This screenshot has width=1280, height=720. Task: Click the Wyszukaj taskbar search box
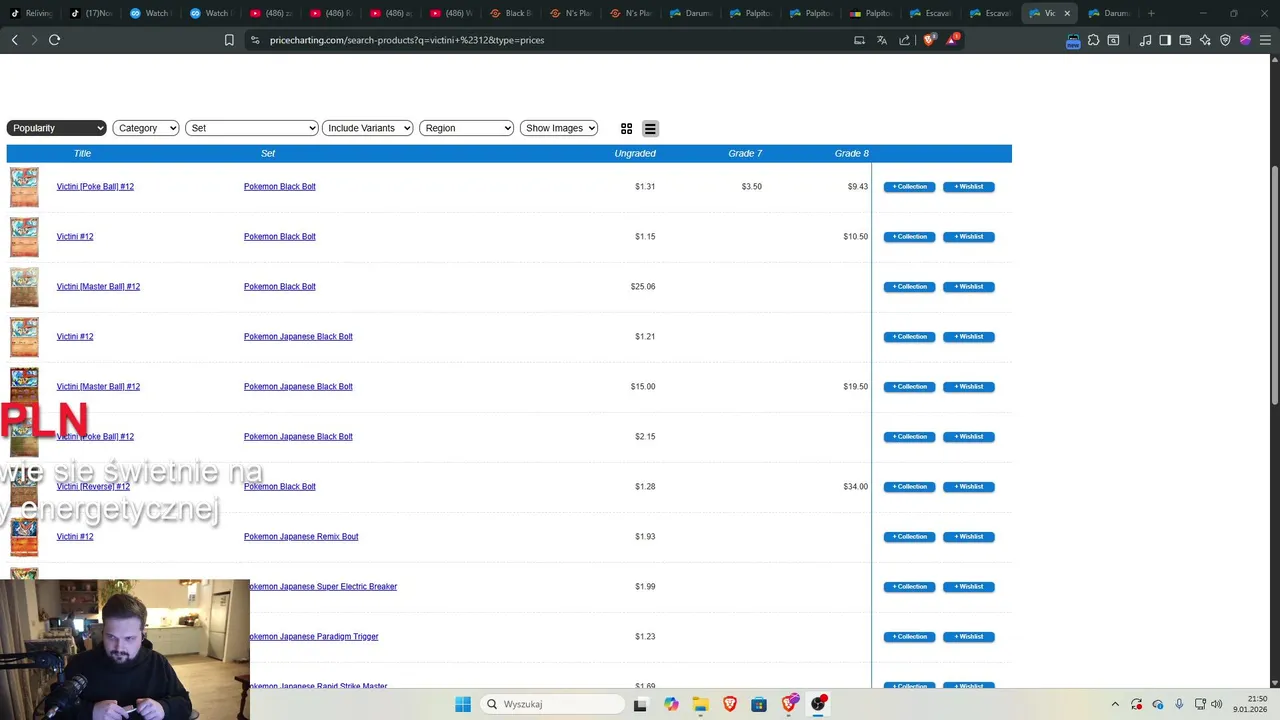(x=550, y=704)
